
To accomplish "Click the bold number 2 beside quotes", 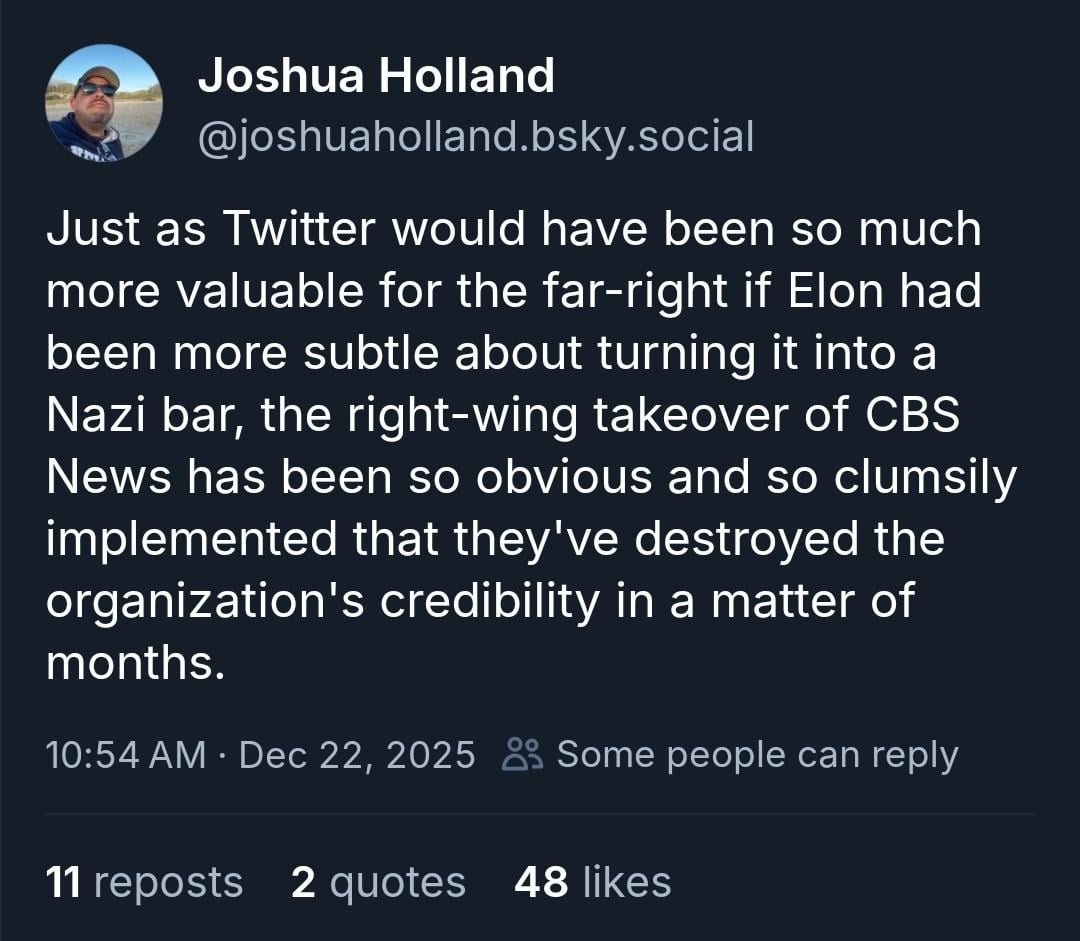I will [x=303, y=882].
